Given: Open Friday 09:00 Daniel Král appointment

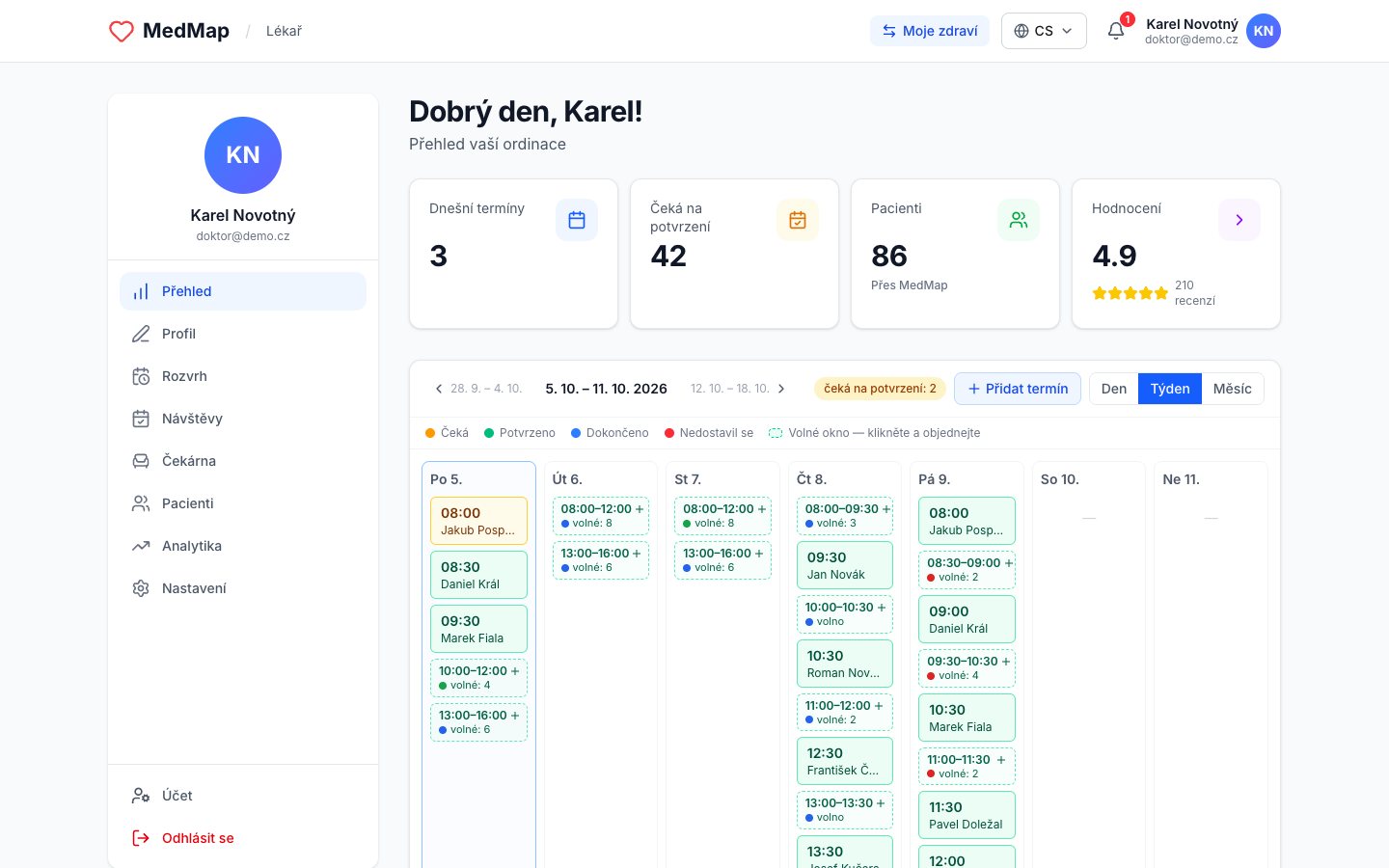Looking at the screenshot, I should (x=967, y=619).
